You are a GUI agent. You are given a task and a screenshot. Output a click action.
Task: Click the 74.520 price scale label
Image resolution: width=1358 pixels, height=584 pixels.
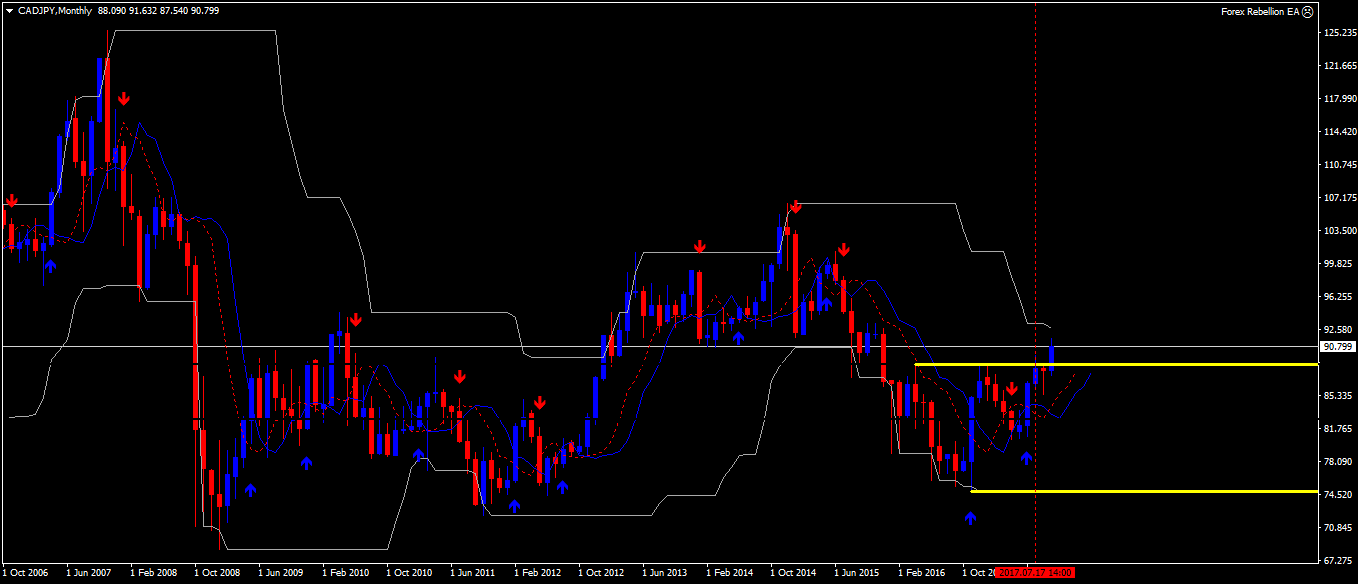[x=1338, y=495]
